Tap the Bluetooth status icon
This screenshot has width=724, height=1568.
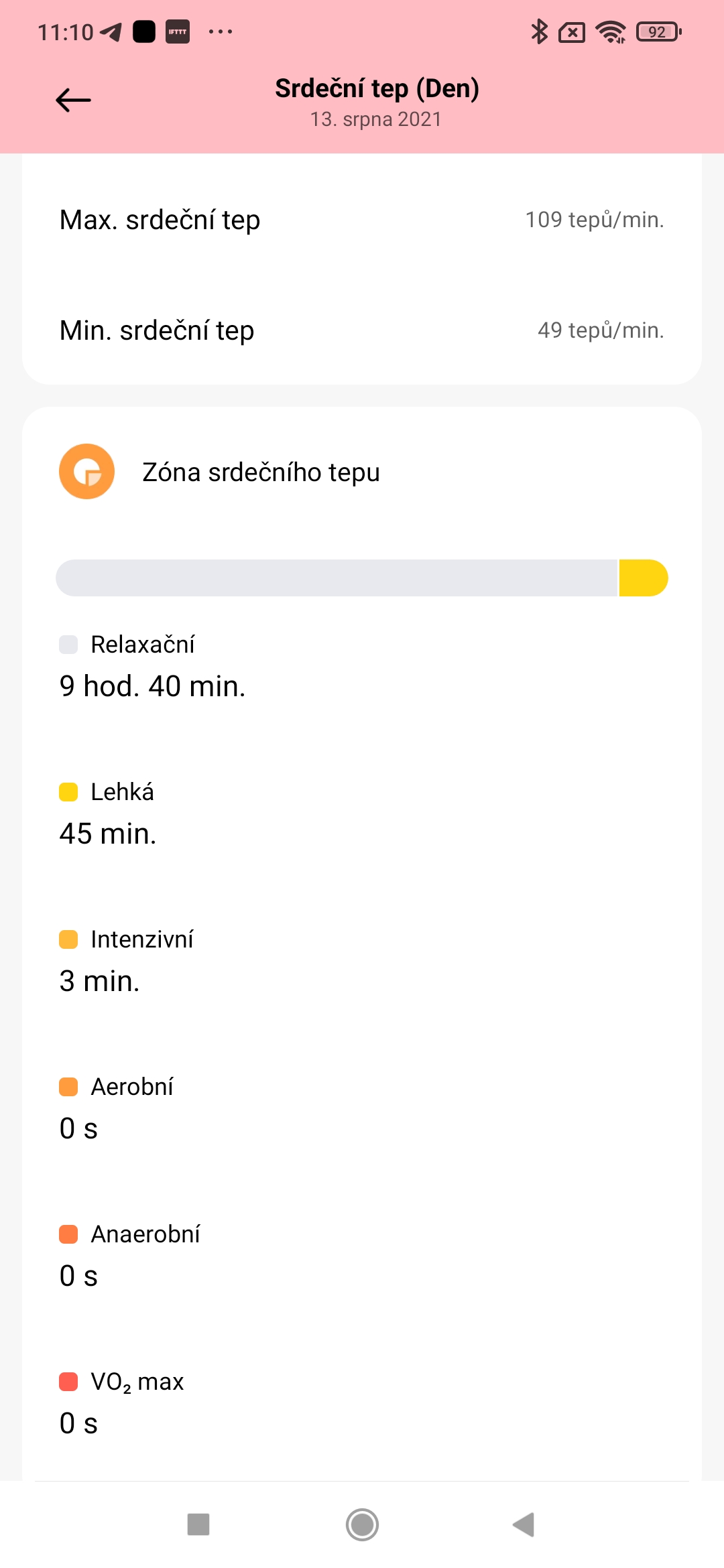(539, 31)
